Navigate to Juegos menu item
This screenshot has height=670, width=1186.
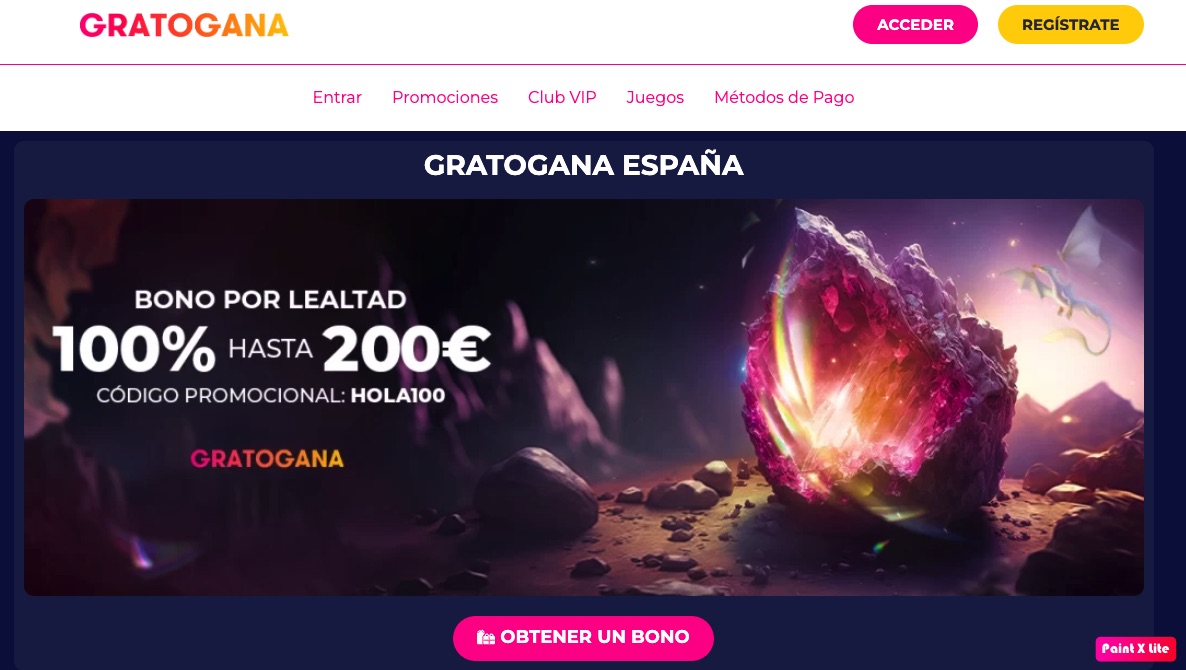pos(655,98)
